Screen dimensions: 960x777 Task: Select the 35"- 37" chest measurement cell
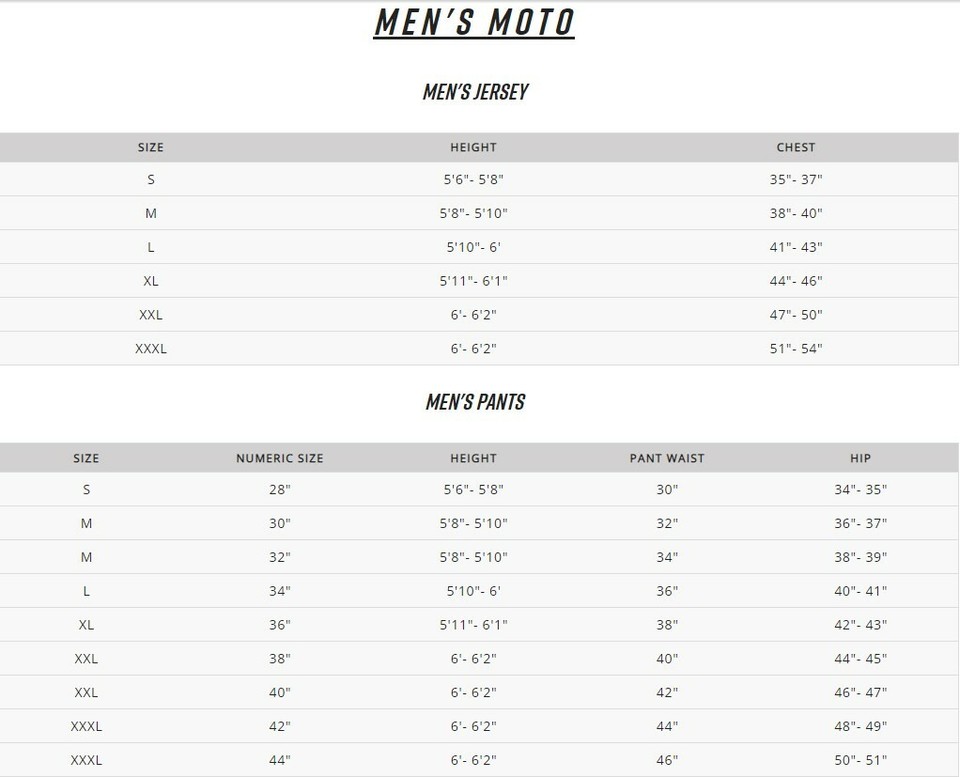[x=796, y=180]
